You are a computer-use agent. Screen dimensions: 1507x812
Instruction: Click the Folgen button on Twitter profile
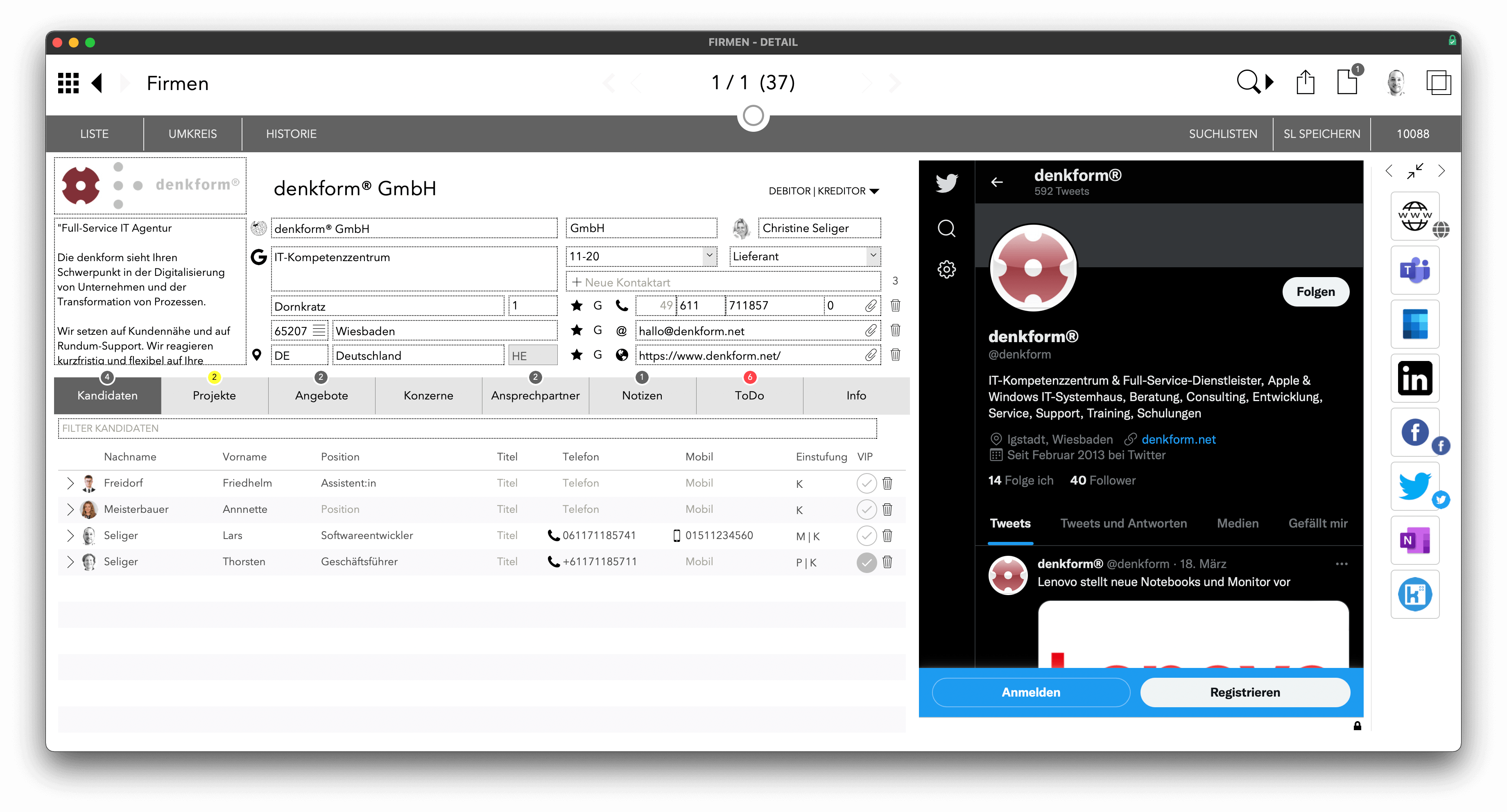pyautogui.click(x=1315, y=292)
